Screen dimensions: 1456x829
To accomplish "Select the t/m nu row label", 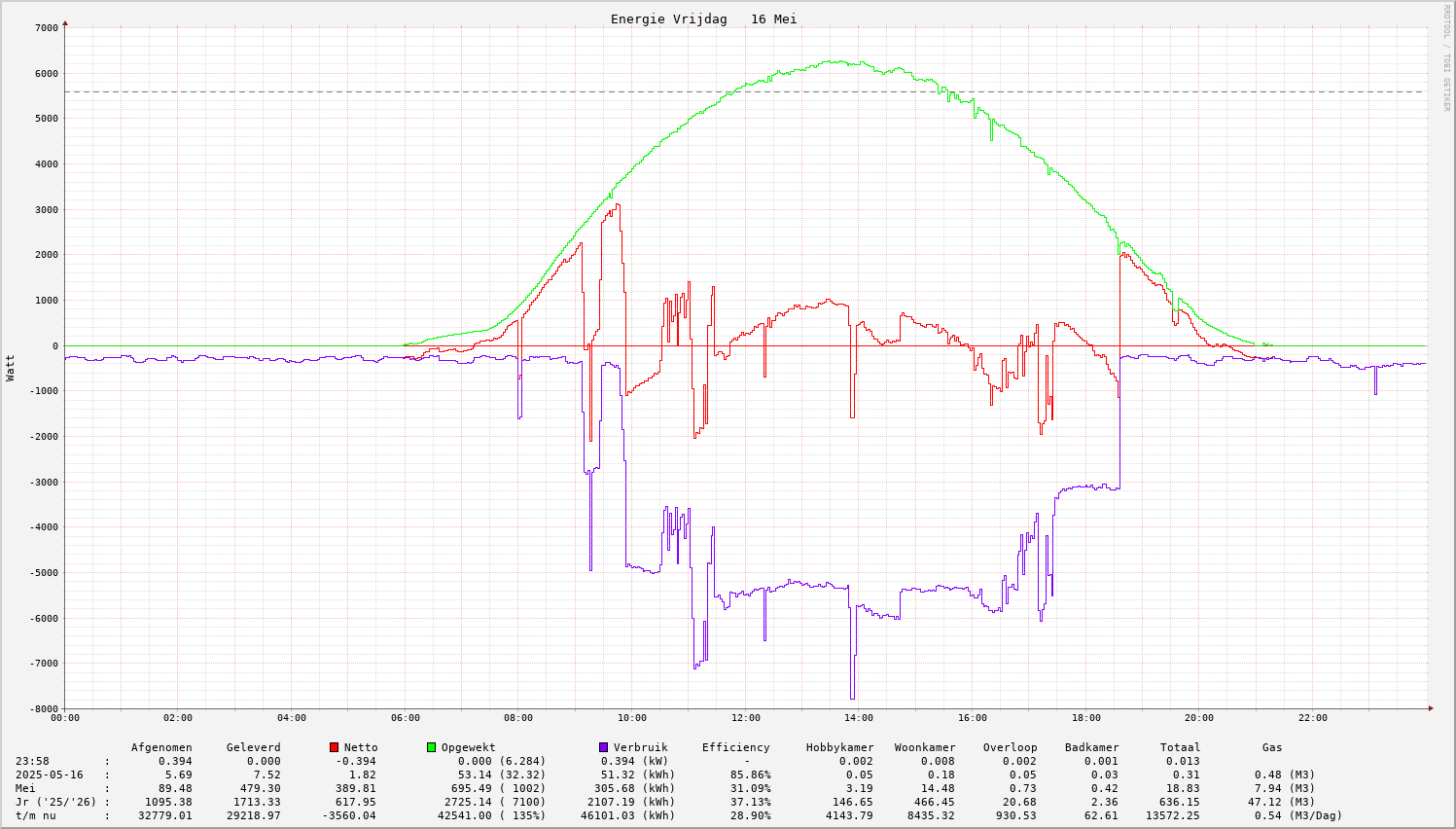I will tap(35, 815).
